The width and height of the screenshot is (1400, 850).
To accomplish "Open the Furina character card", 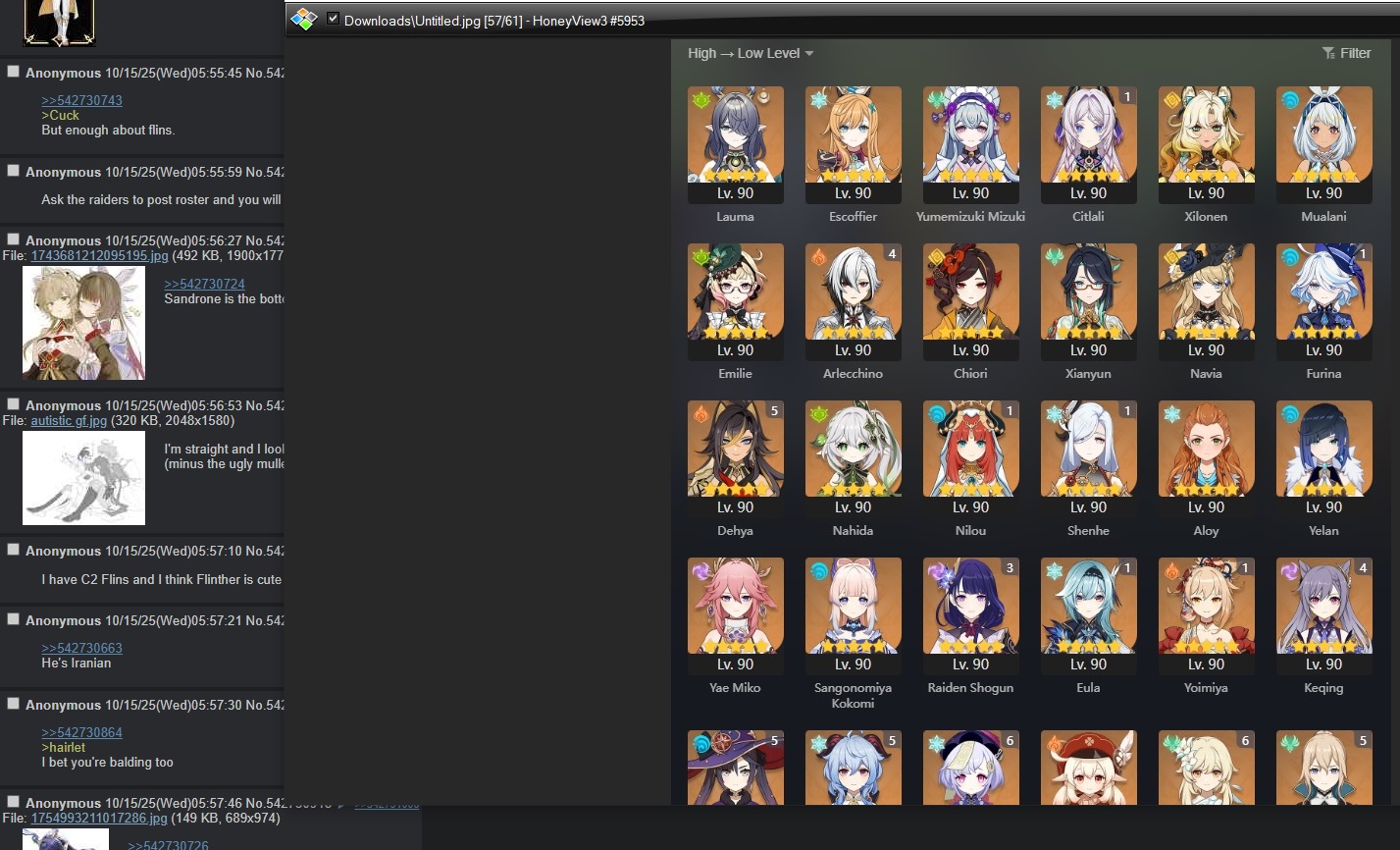I will tap(1324, 302).
